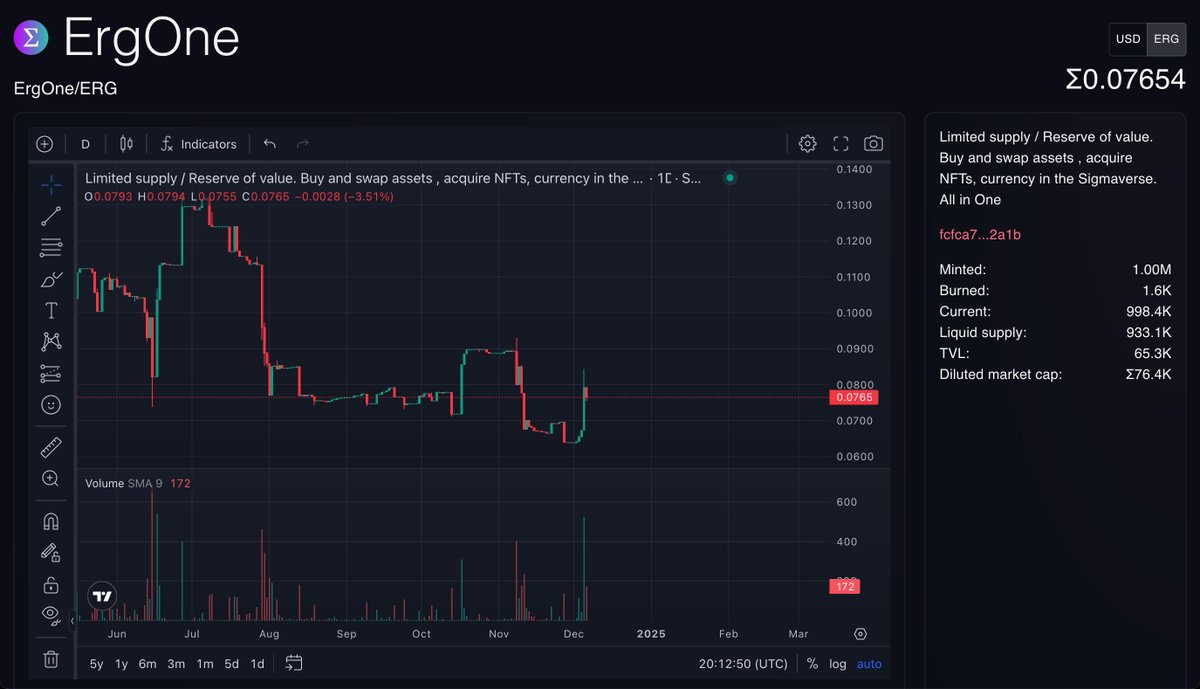Add symbol to compare via plus icon

tap(44, 144)
